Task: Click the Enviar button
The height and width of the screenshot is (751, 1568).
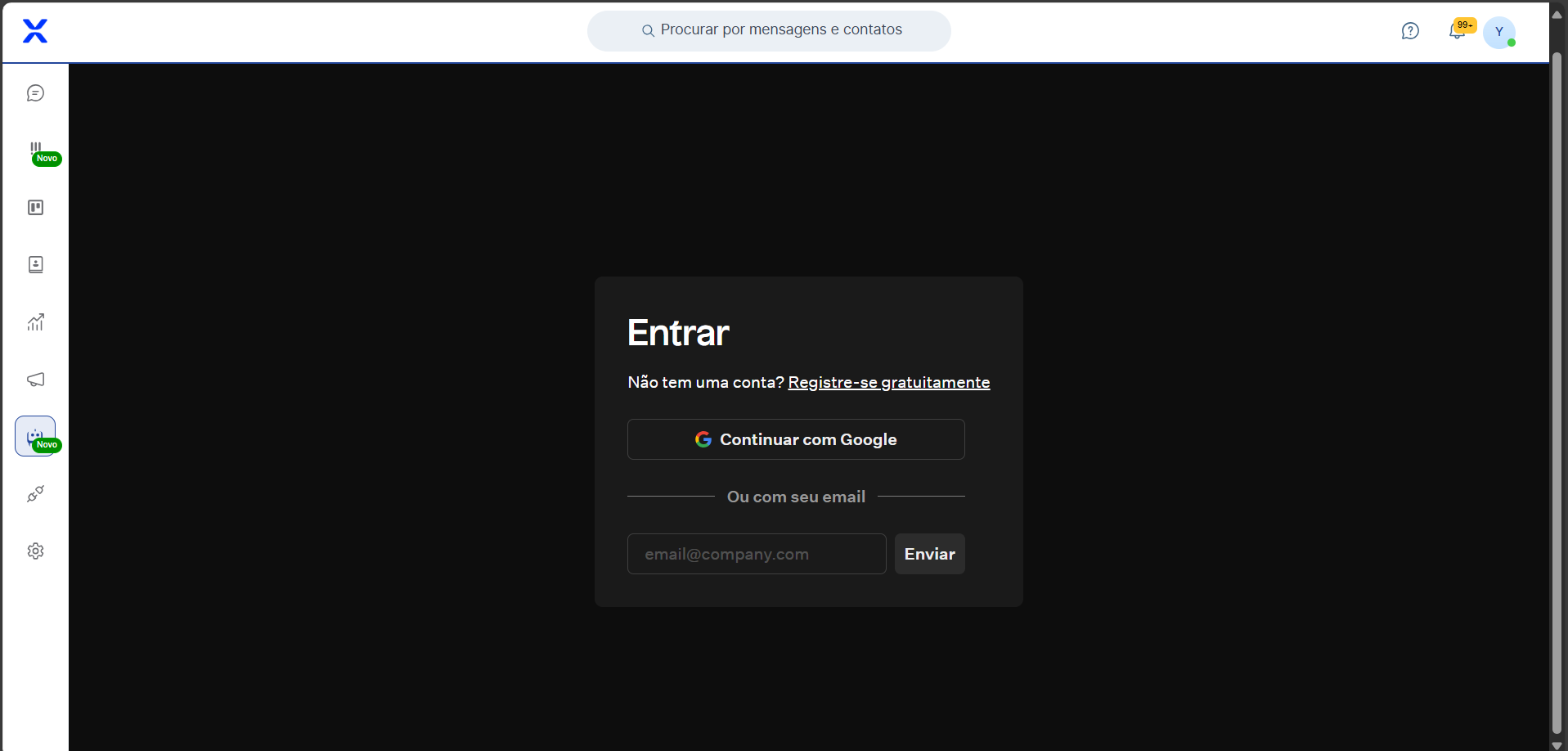Action: pos(930,554)
